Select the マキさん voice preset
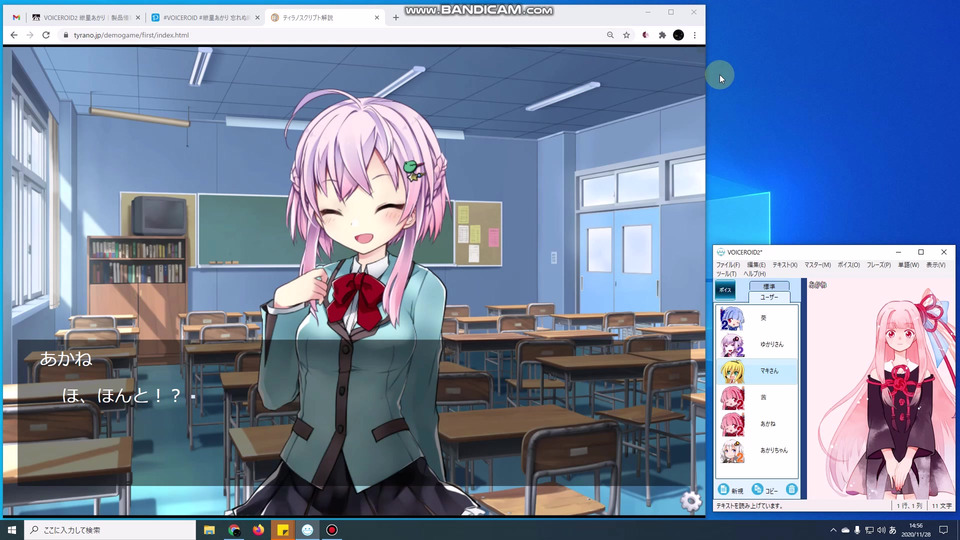This screenshot has width=960, height=540. tap(757, 371)
